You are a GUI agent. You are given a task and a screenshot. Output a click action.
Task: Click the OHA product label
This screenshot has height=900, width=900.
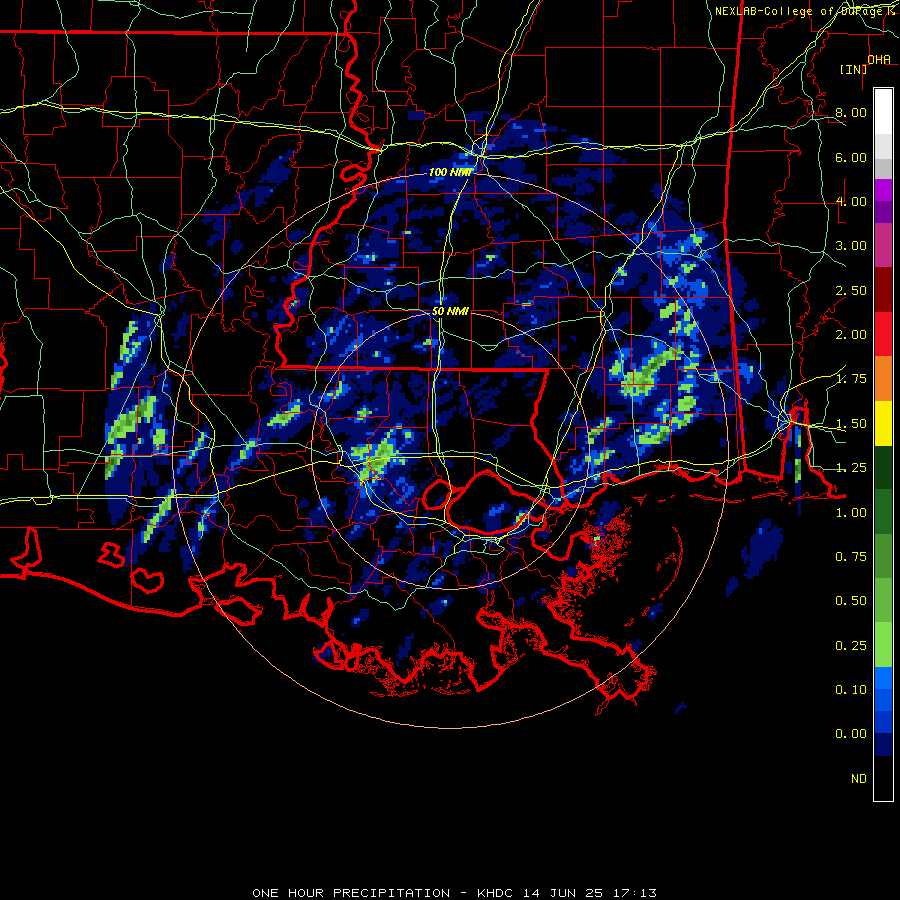tap(879, 60)
